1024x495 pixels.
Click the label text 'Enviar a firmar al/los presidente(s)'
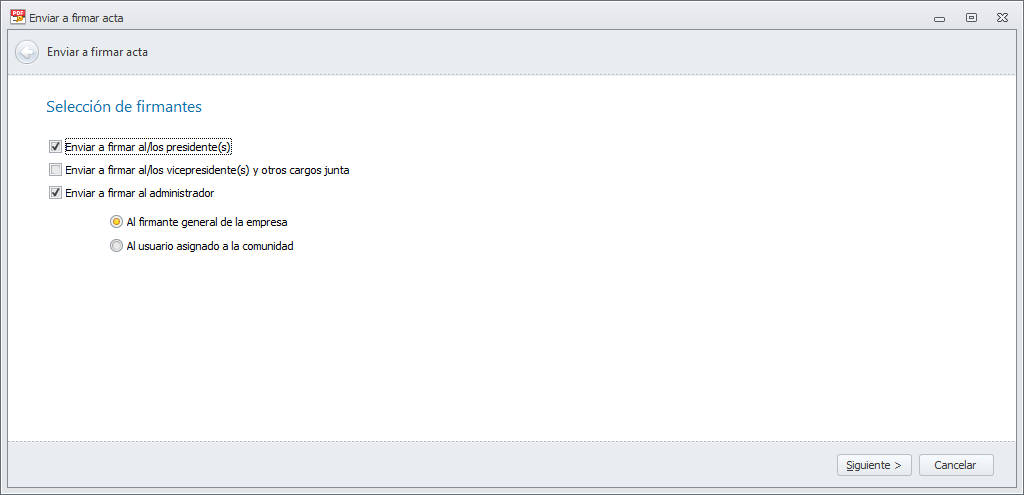click(148, 146)
